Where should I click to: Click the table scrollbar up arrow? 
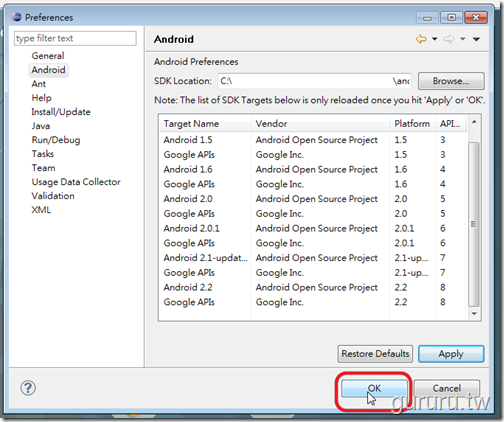click(474, 122)
